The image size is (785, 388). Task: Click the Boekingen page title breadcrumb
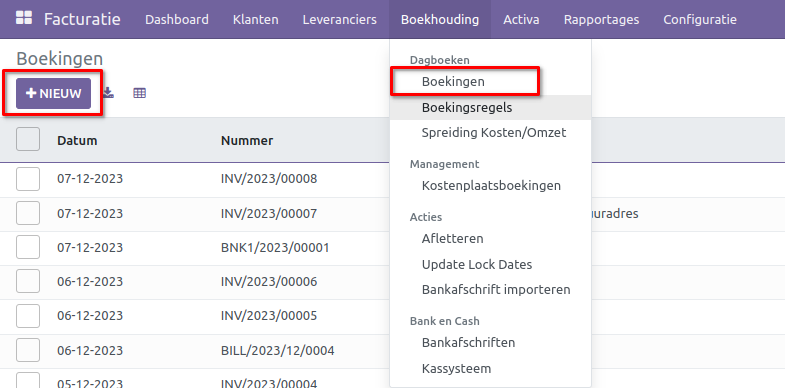[x=60, y=59]
